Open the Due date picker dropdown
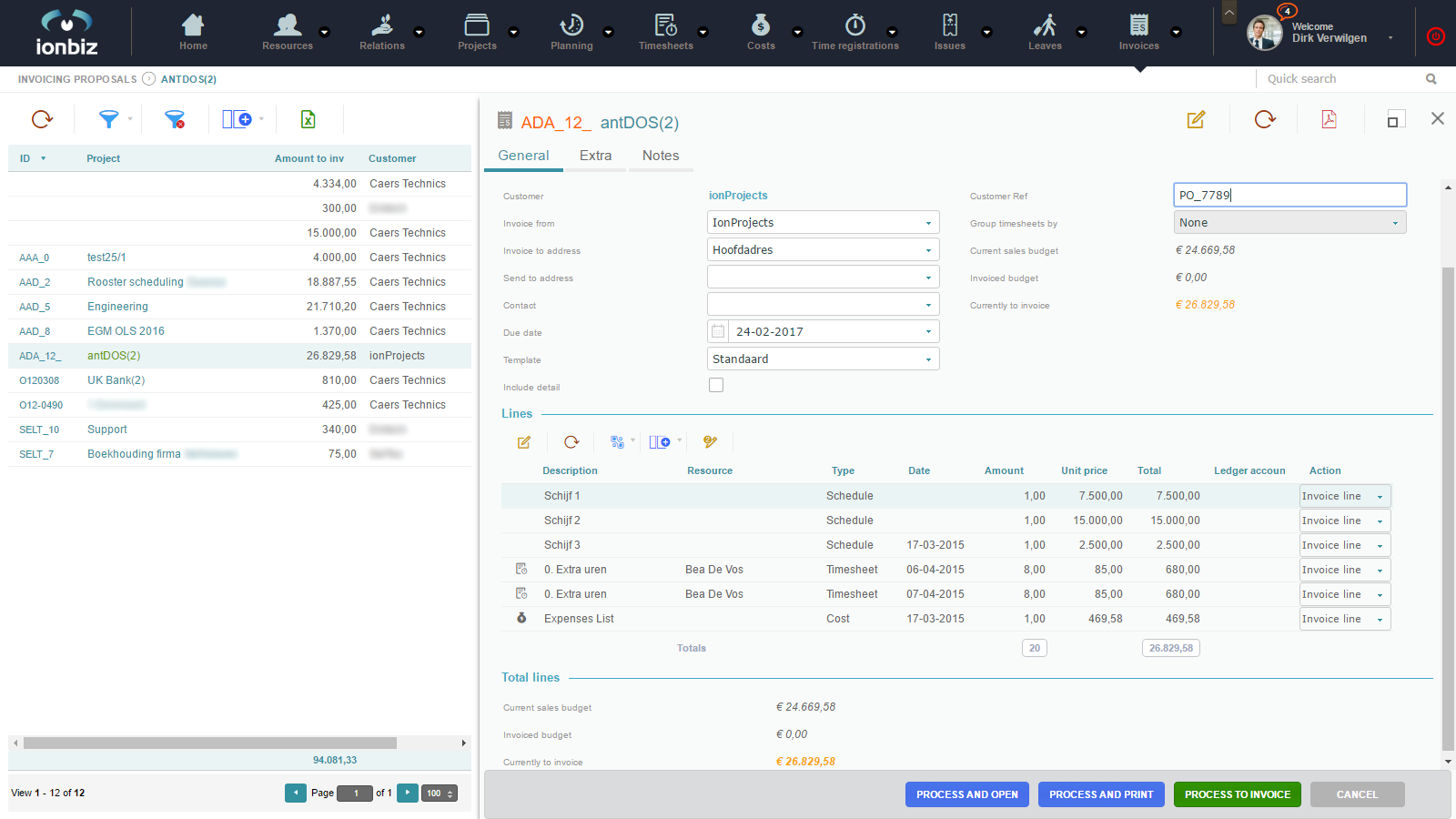Image resolution: width=1456 pixels, height=819 pixels. (928, 332)
